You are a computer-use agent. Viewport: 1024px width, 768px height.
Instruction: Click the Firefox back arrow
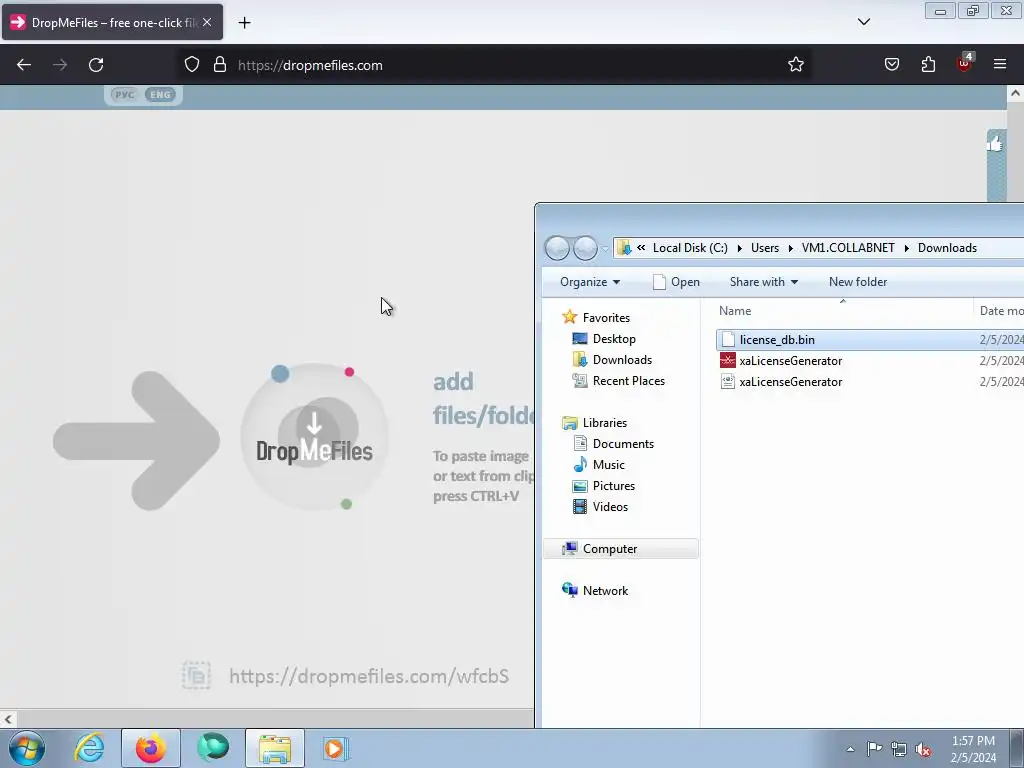(24, 65)
